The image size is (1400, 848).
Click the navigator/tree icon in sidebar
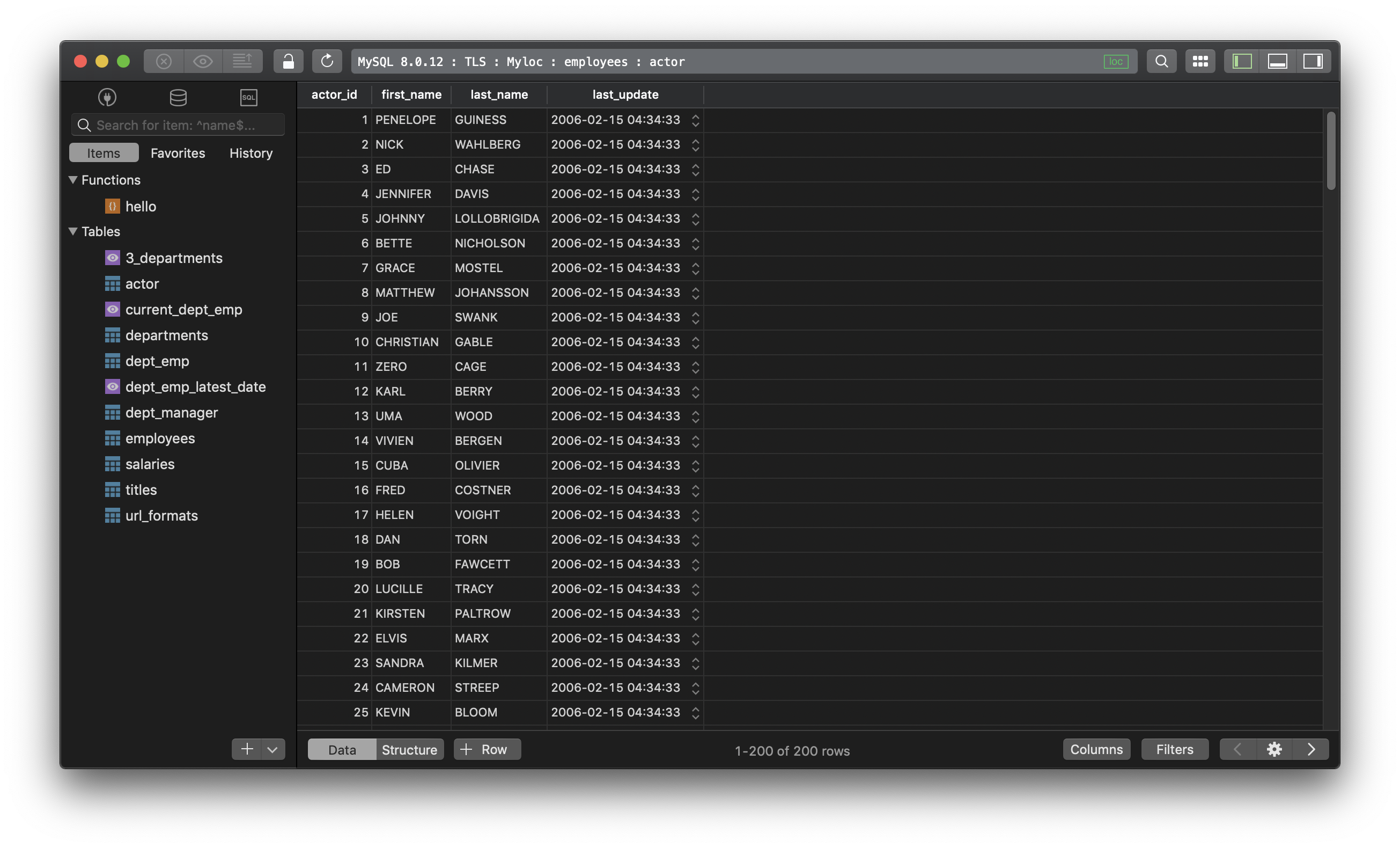tap(106, 97)
